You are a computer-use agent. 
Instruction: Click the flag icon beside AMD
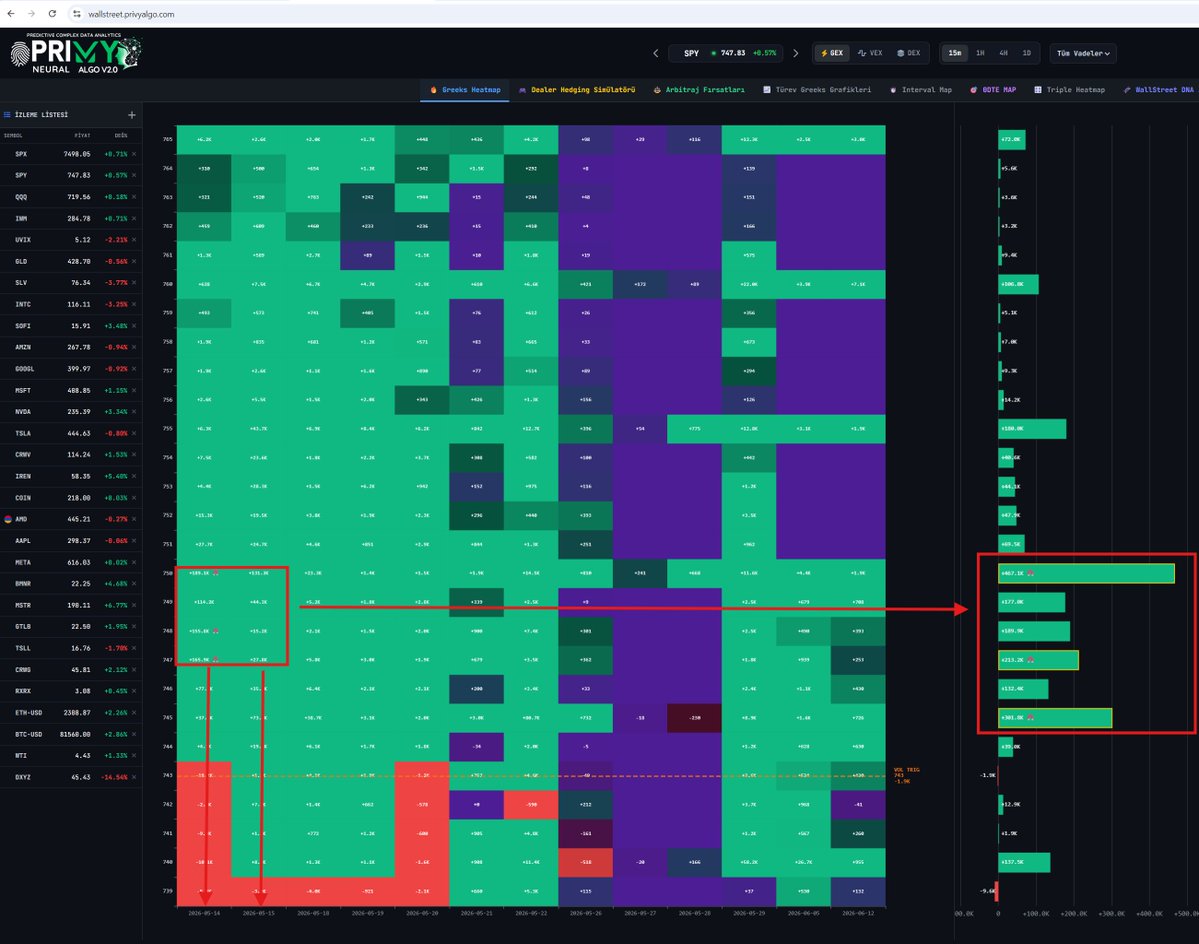click(x=8, y=519)
